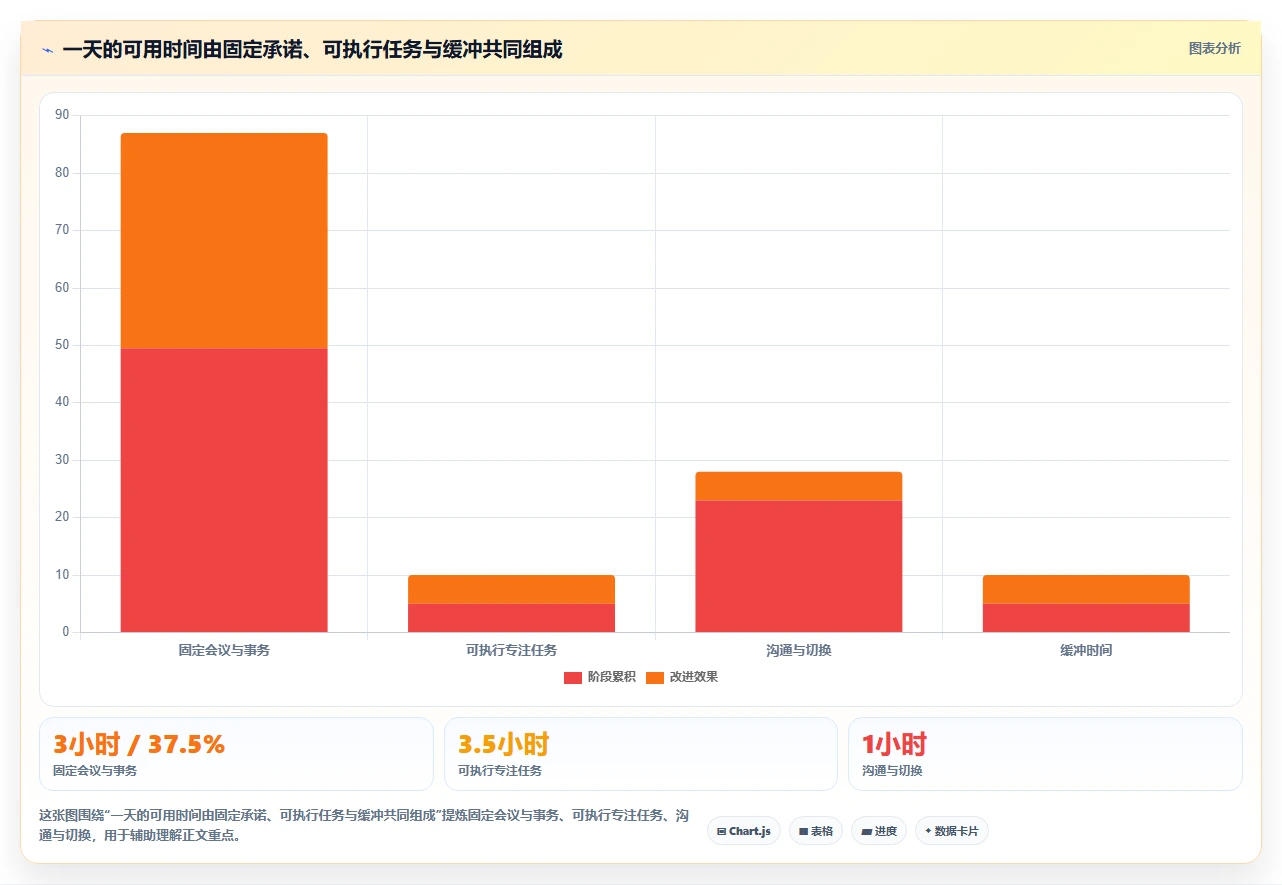This screenshot has height=885, width=1282.
Task: Click the orange segment of 缓冲时间 bar
Action: pyautogui.click(x=1086, y=589)
